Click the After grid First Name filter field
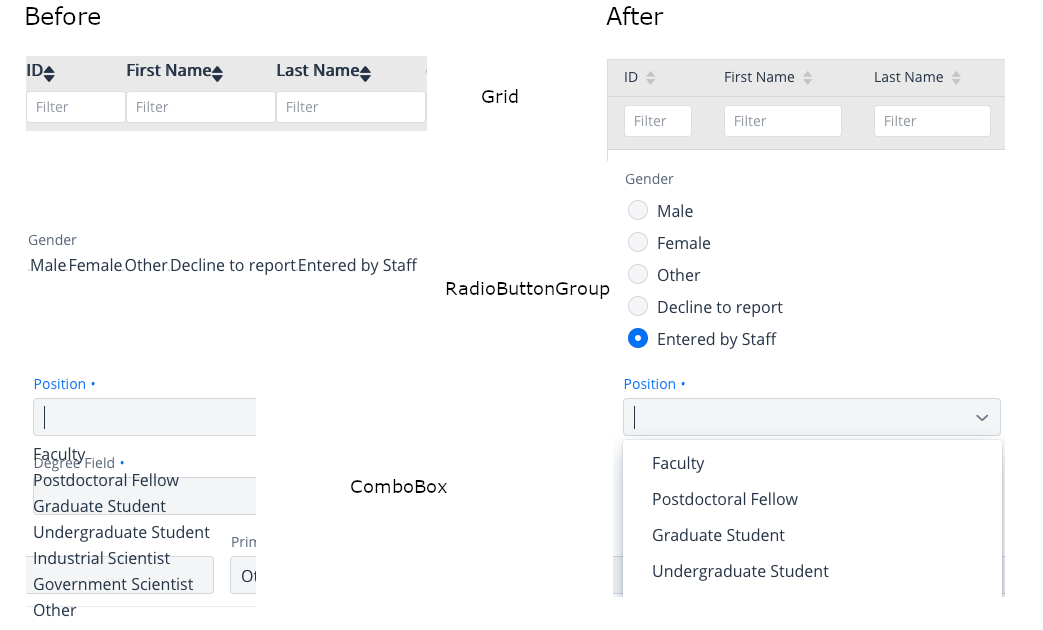Screen dimensions: 1043x630 pyautogui.click(x=782, y=121)
